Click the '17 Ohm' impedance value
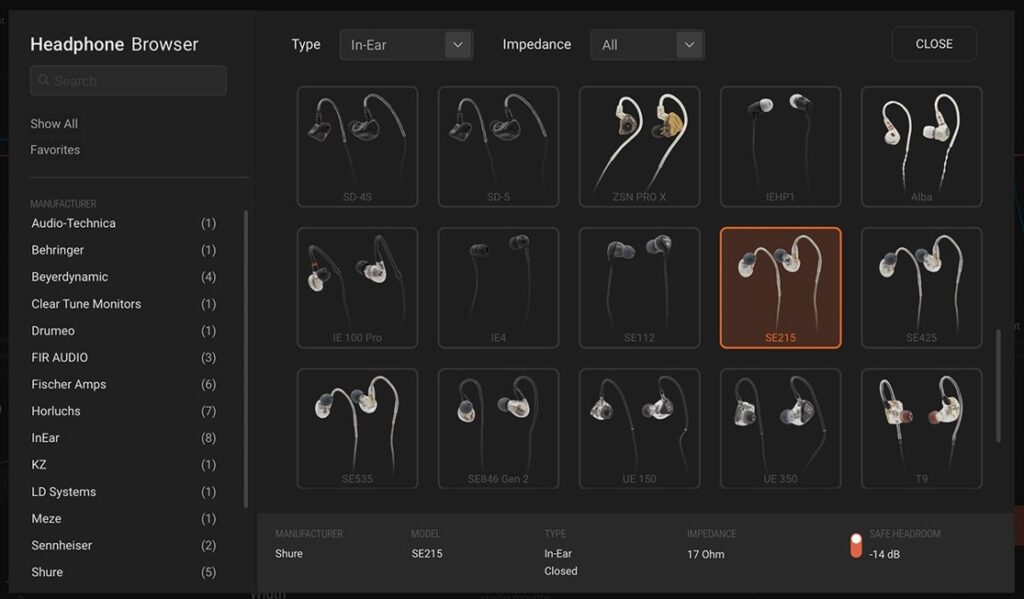Image resolution: width=1024 pixels, height=599 pixels. coord(705,554)
